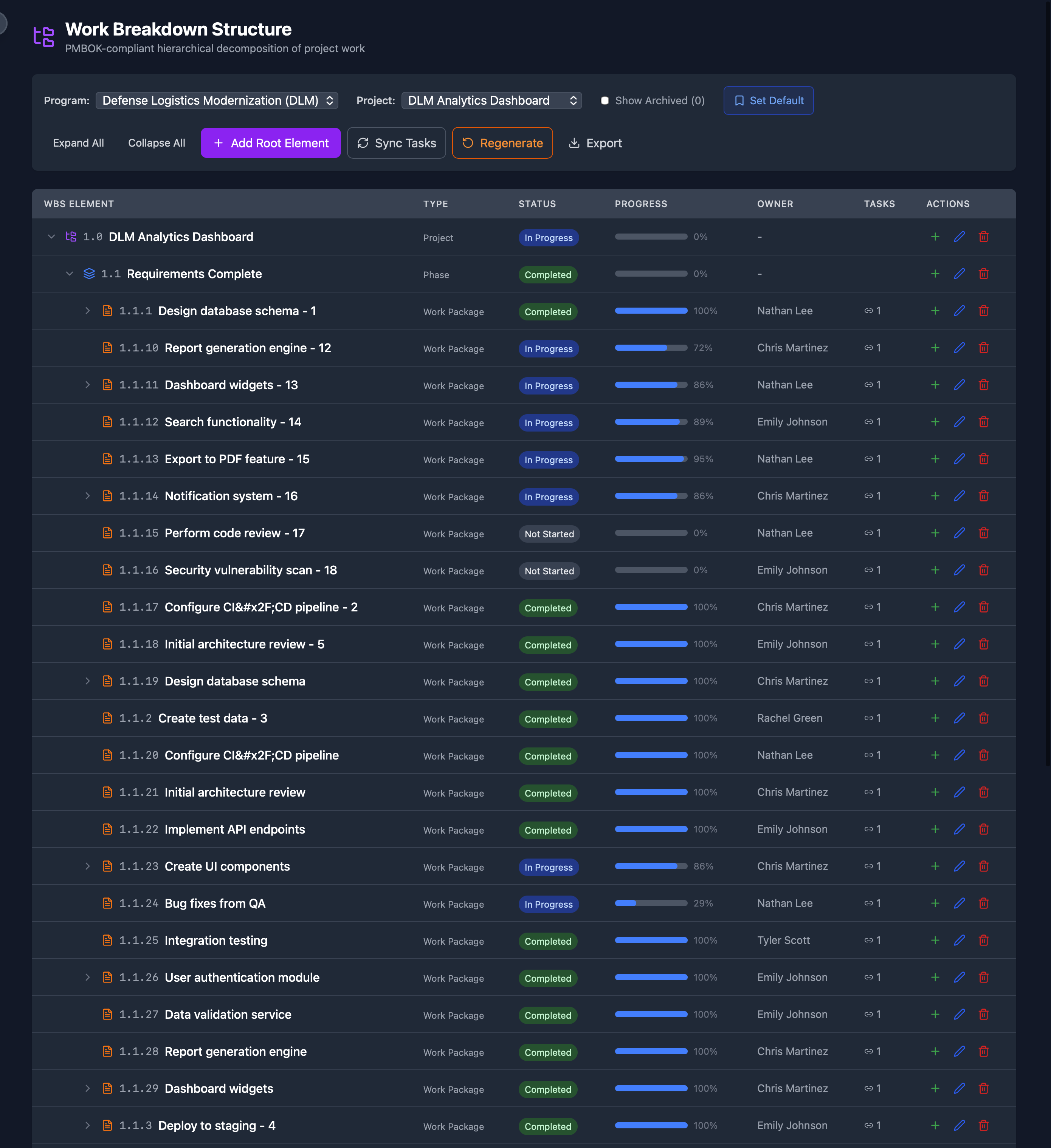Click the Add Root Element button
The height and width of the screenshot is (1148, 1051).
click(271, 143)
